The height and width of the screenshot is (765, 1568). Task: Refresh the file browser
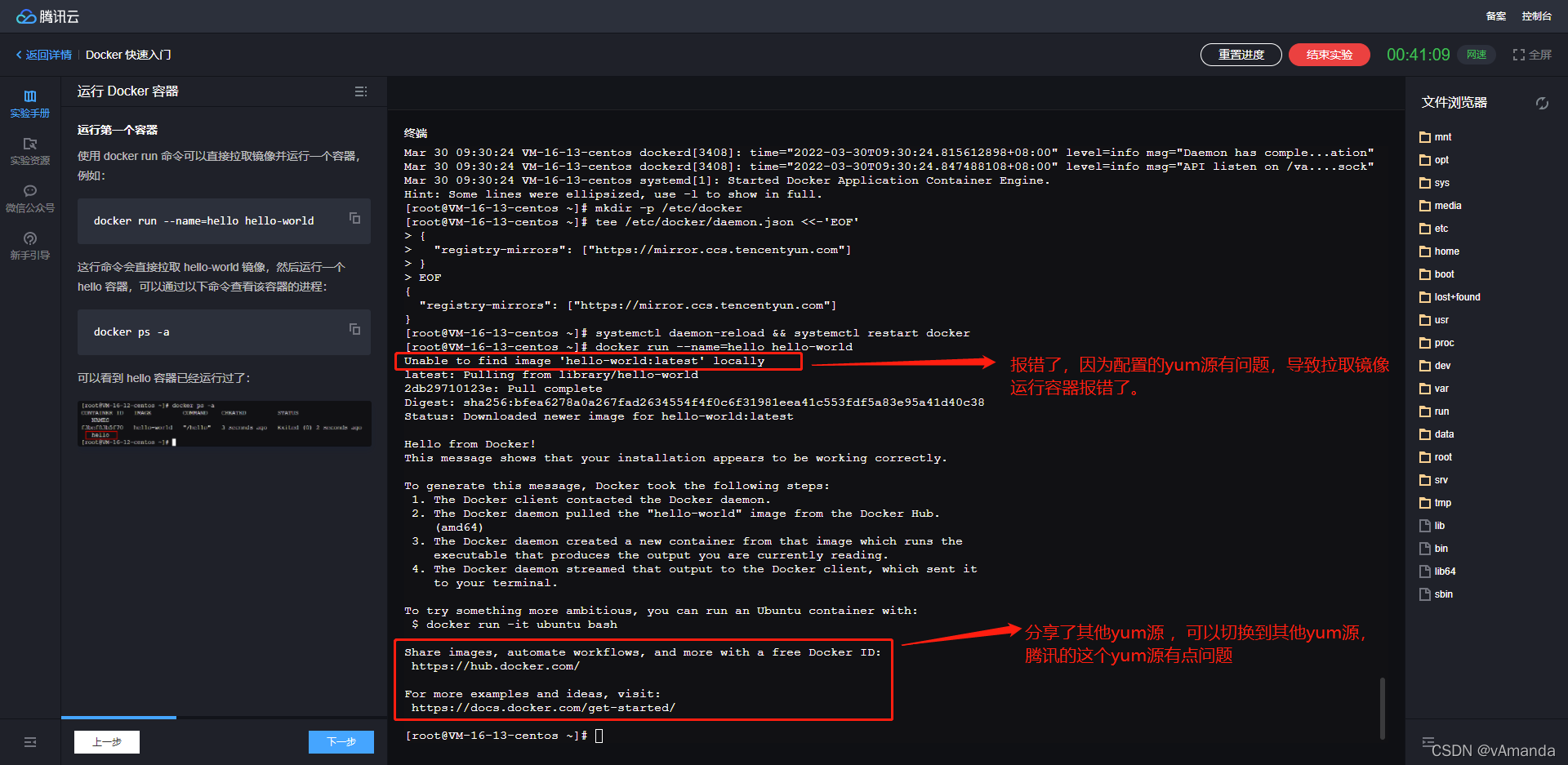(1542, 103)
